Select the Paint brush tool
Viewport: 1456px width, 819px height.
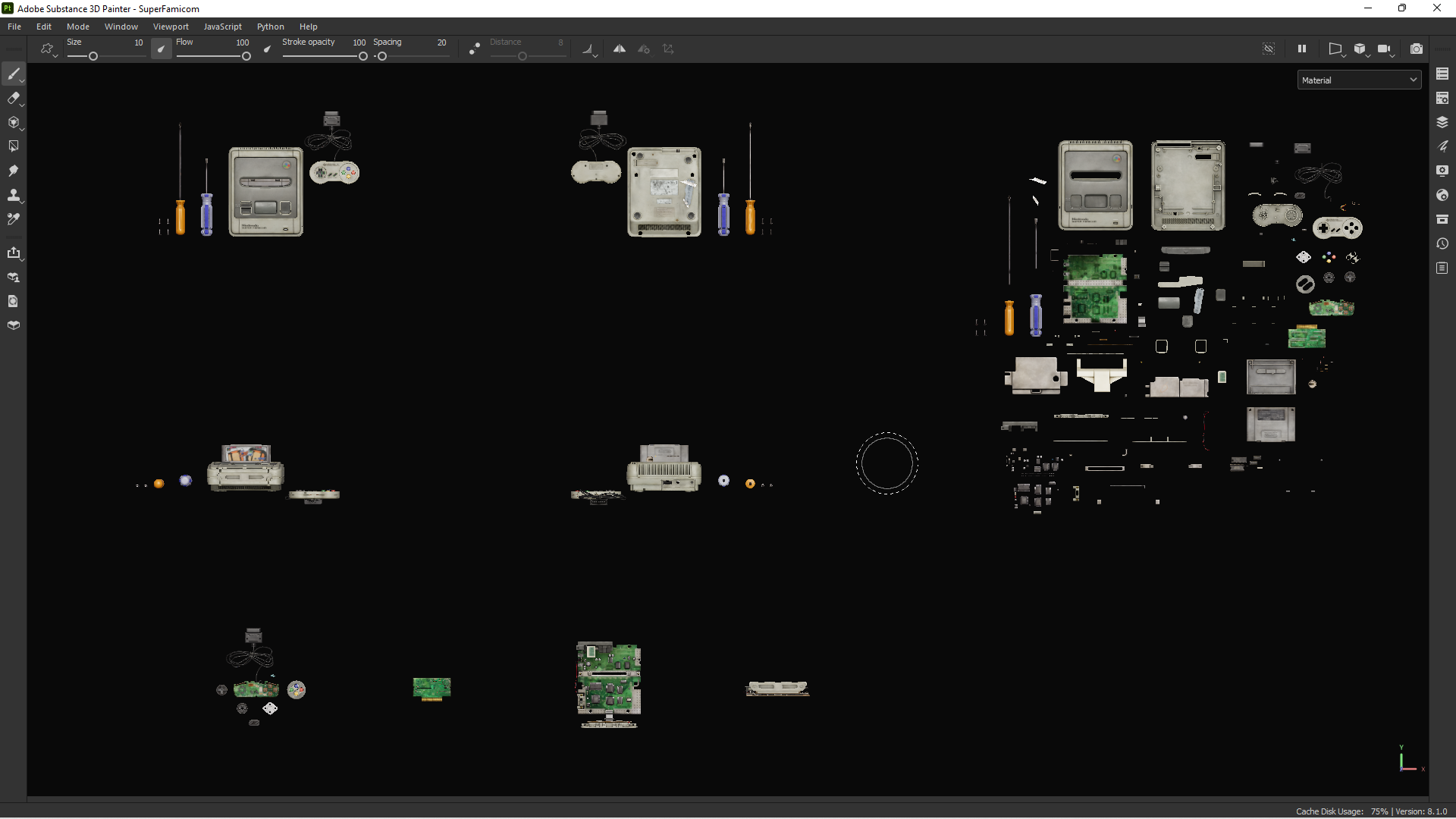tap(14, 74)
